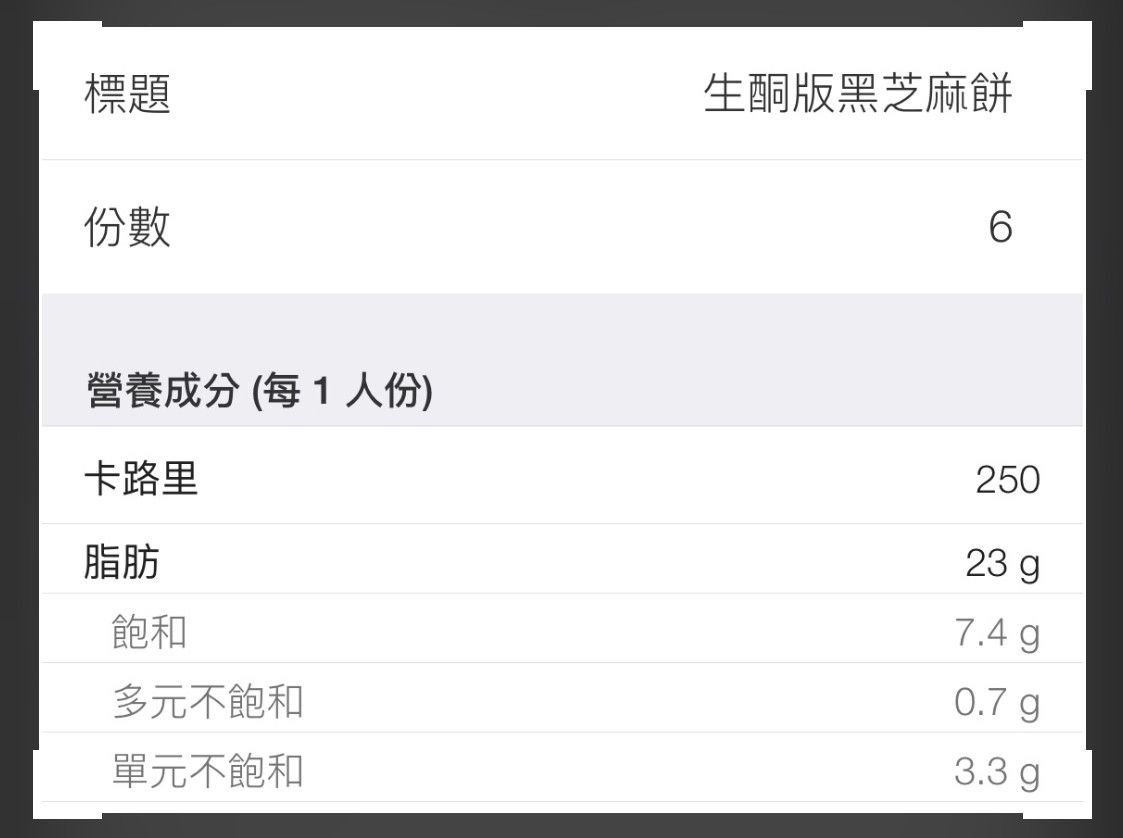Screen dimensions: 1123x838
Task: Edit the recipe title 生酮版黑芝麻餅
Action: pos(858,95)
